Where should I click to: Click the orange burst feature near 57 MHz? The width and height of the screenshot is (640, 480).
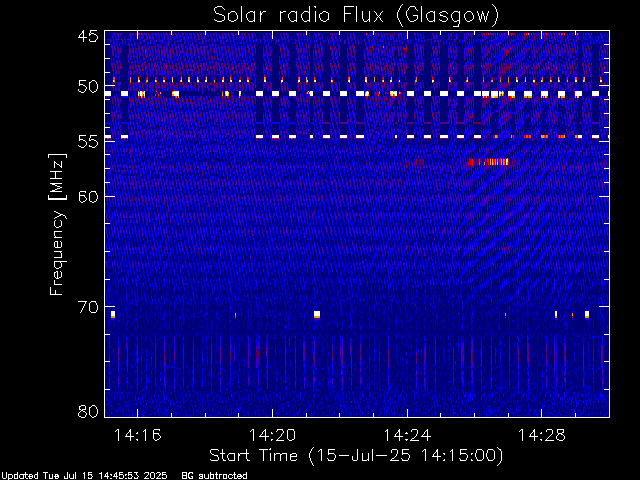pyautogui.click(x=488, y=162)
